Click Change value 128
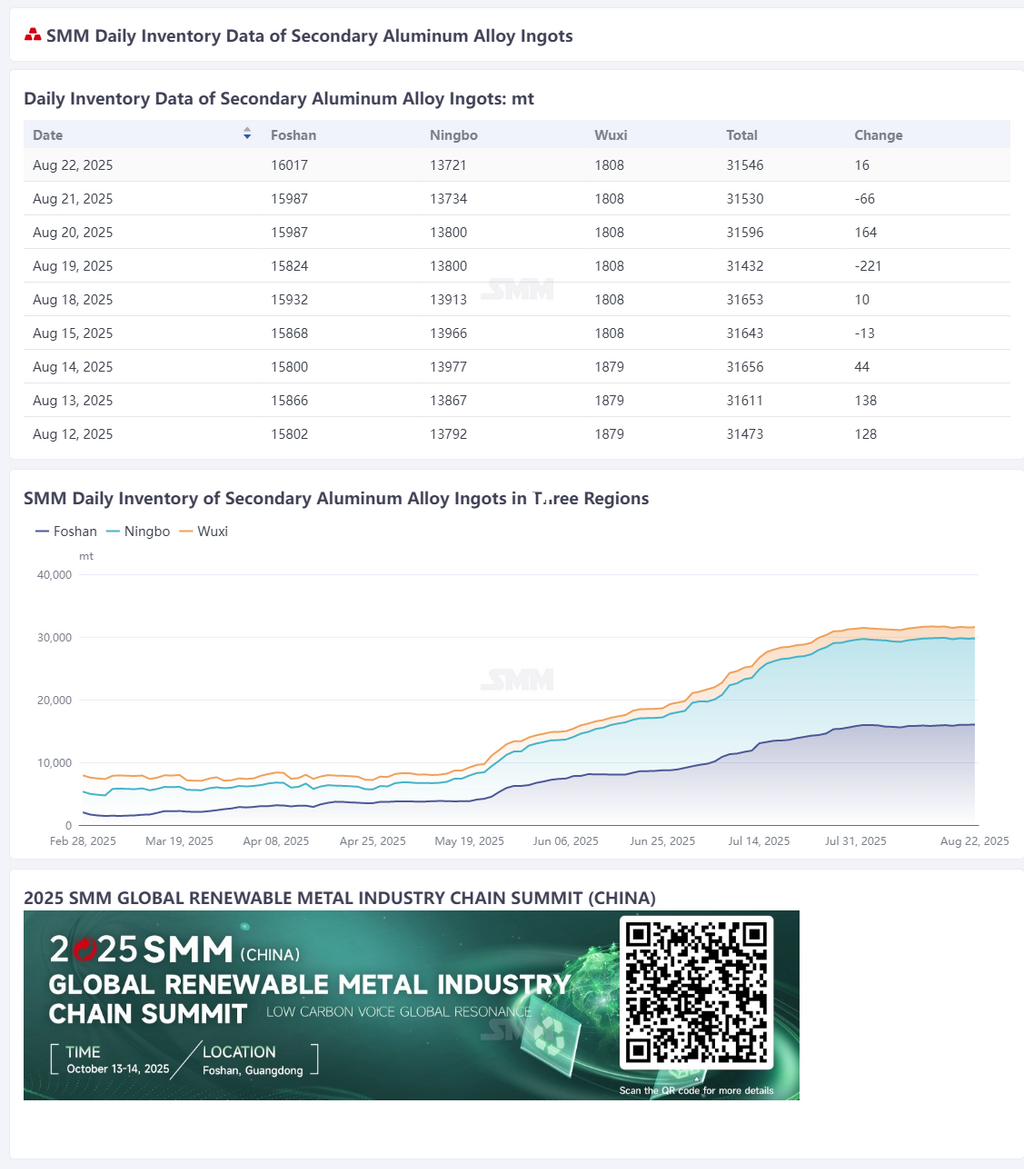The width and height of the screenshot is (1024, 1169). [x=865, y=434]
